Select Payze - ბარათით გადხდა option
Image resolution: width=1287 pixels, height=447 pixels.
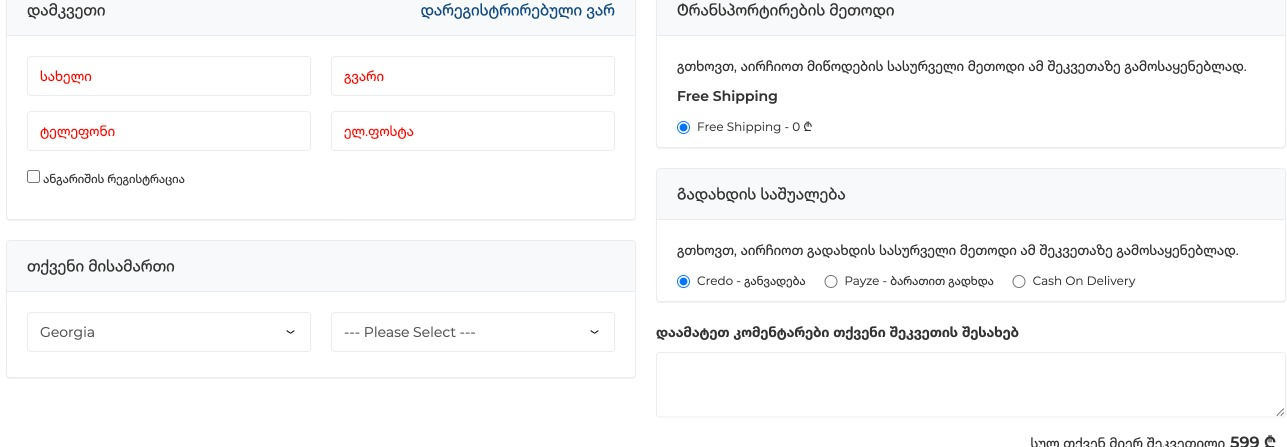click(x=831, y=282)
